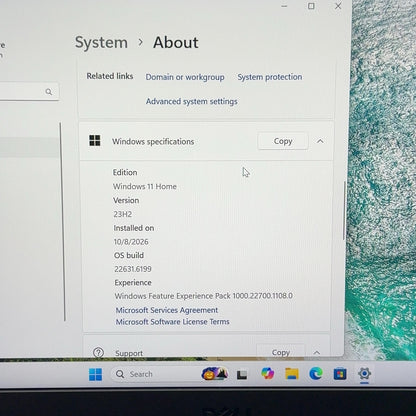The height and width of the screenshot is (416, 416).
Task: Copy the Windows specifications
Action: click(283, 141)
